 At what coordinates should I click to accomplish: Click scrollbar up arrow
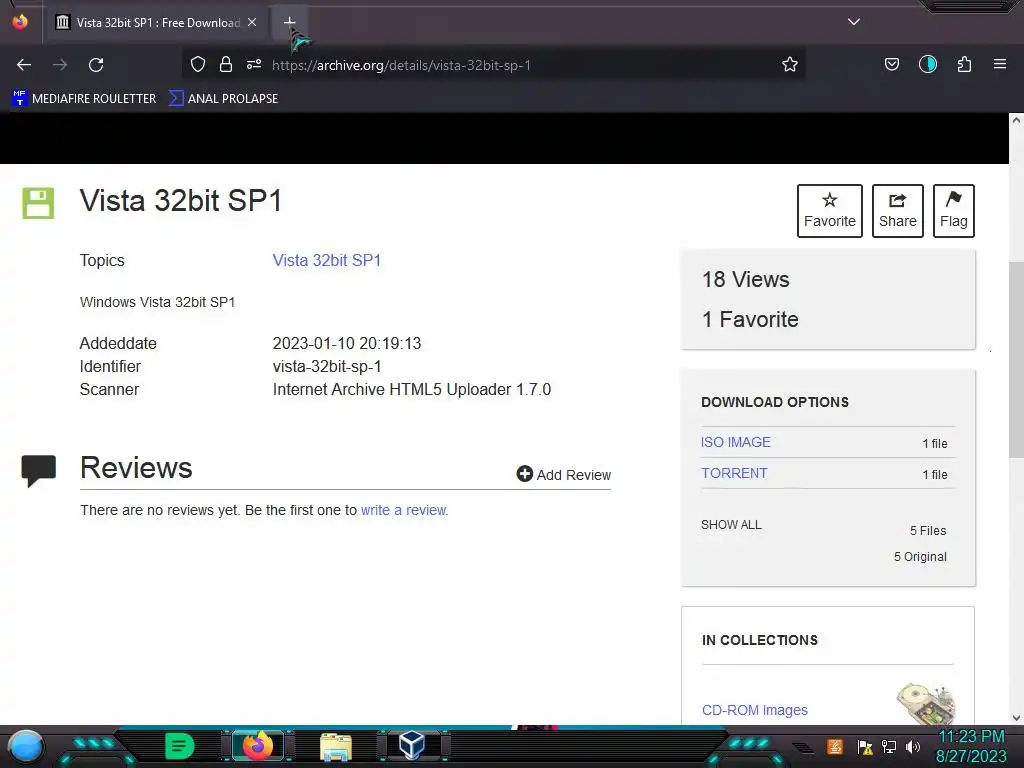(x=1016, y=120)
